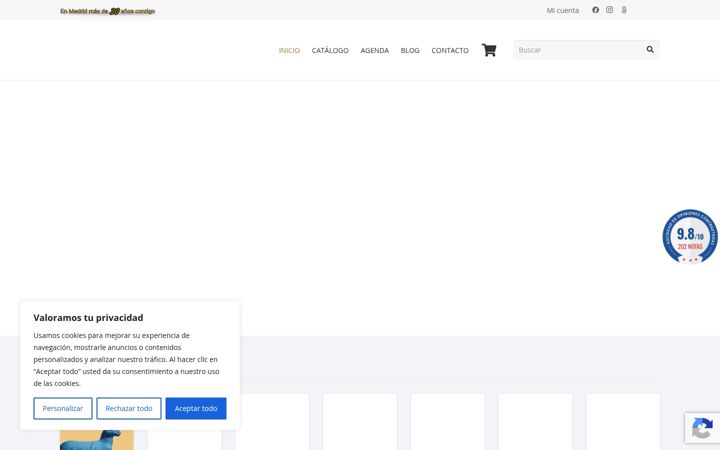Open the shopping cart icon

[x=489, y=50]
